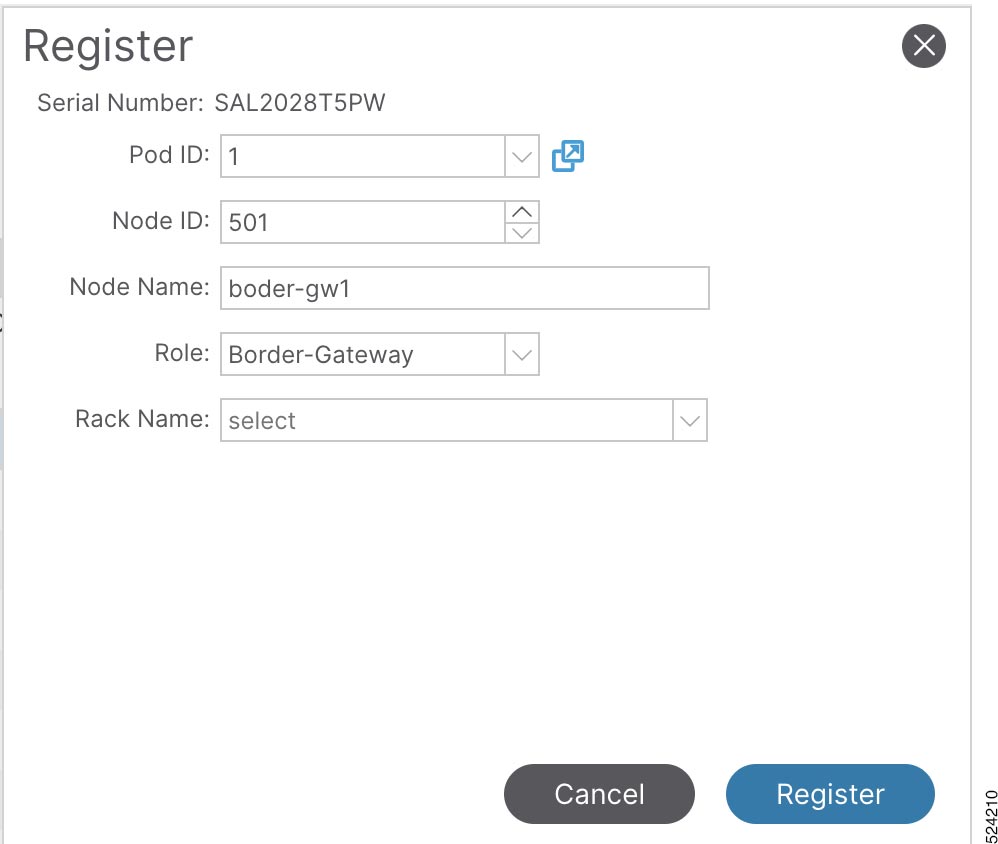Close the Register dialog with X icon
This screenshot has height=844, width=998.
924,46
